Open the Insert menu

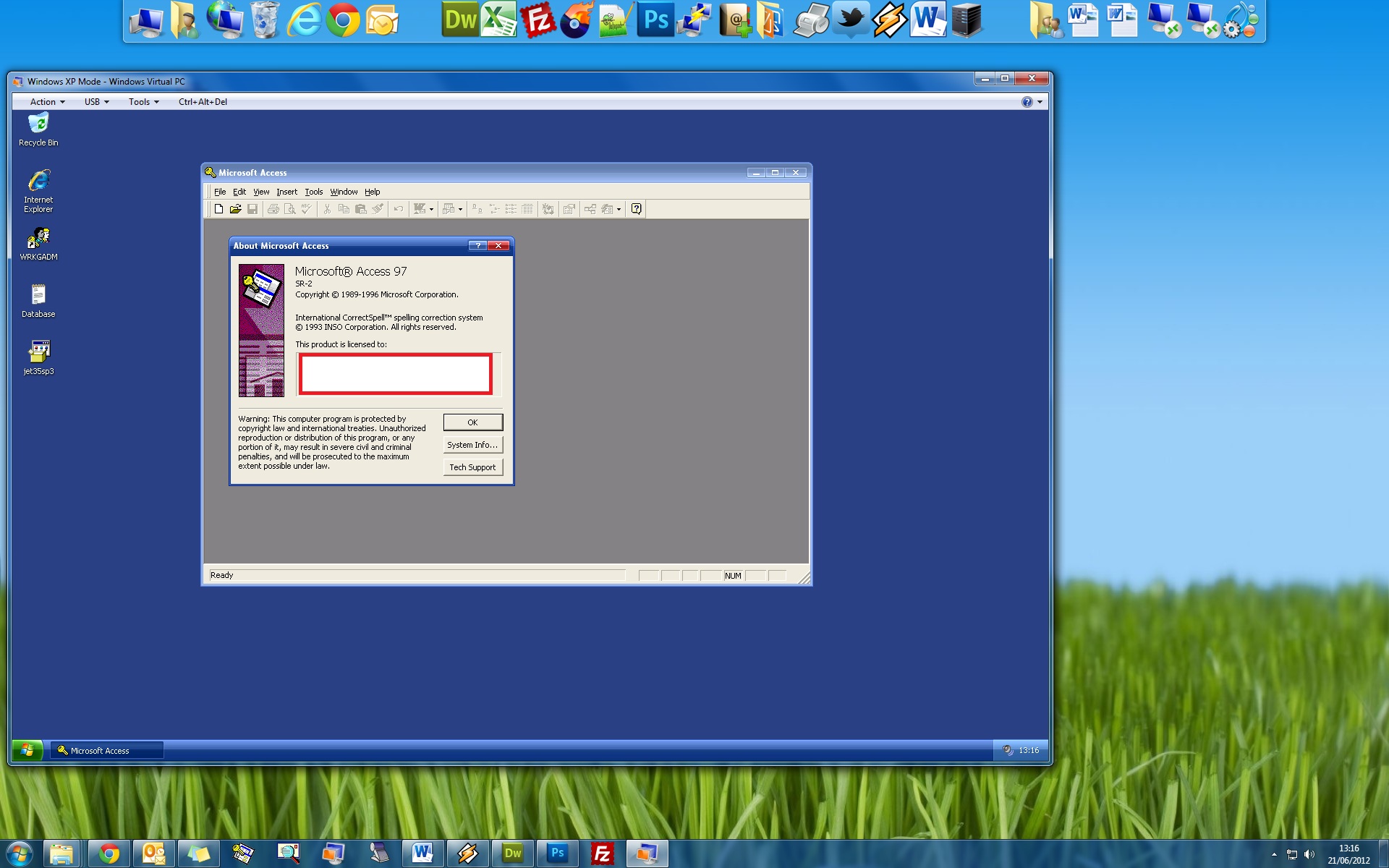pyautogui.click(x=286, y=192)
